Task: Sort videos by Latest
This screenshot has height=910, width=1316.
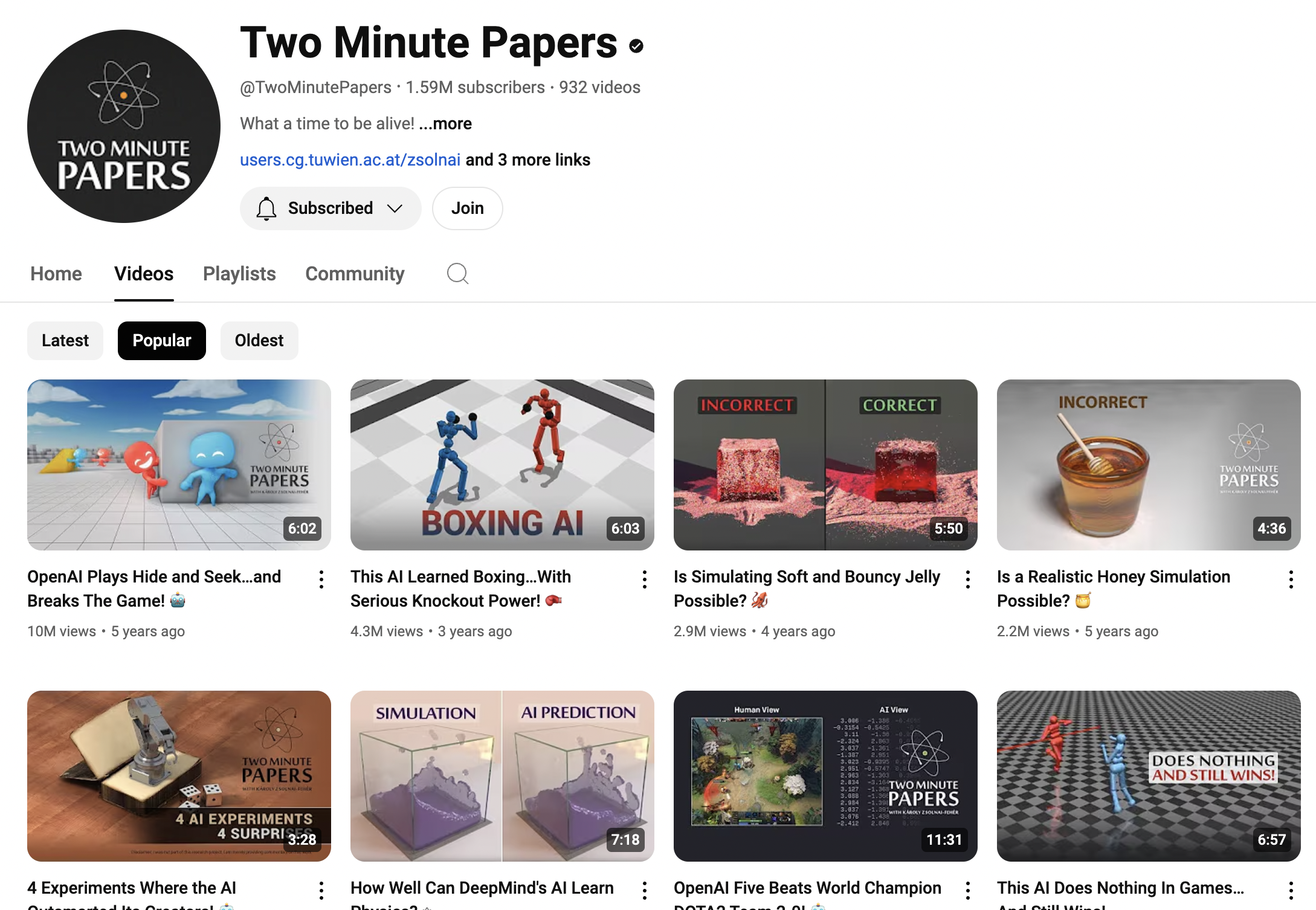Action: pos(65,341)
